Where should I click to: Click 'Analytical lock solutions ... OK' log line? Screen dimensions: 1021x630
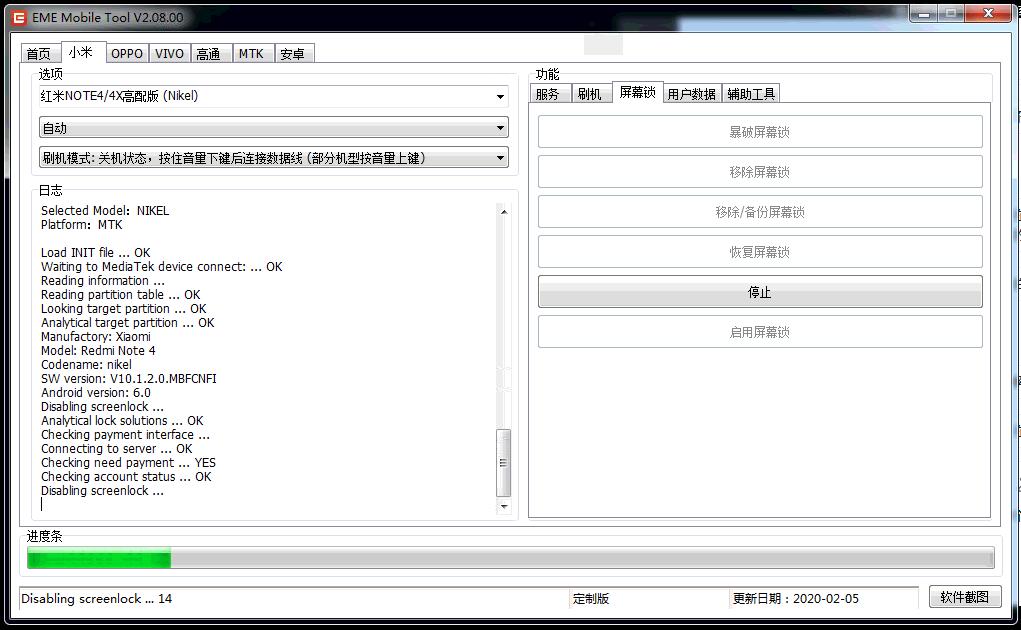pyautogui.click(x=122, y=421)
